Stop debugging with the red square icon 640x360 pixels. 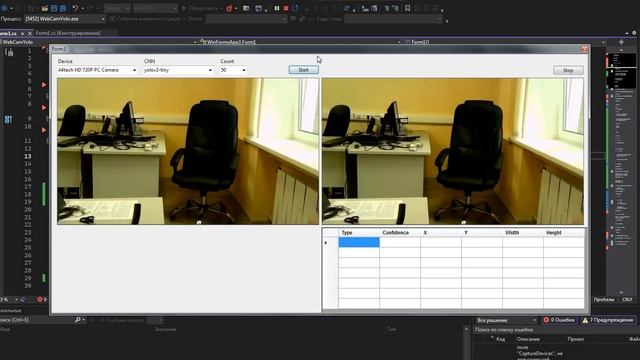pos(286,8)
